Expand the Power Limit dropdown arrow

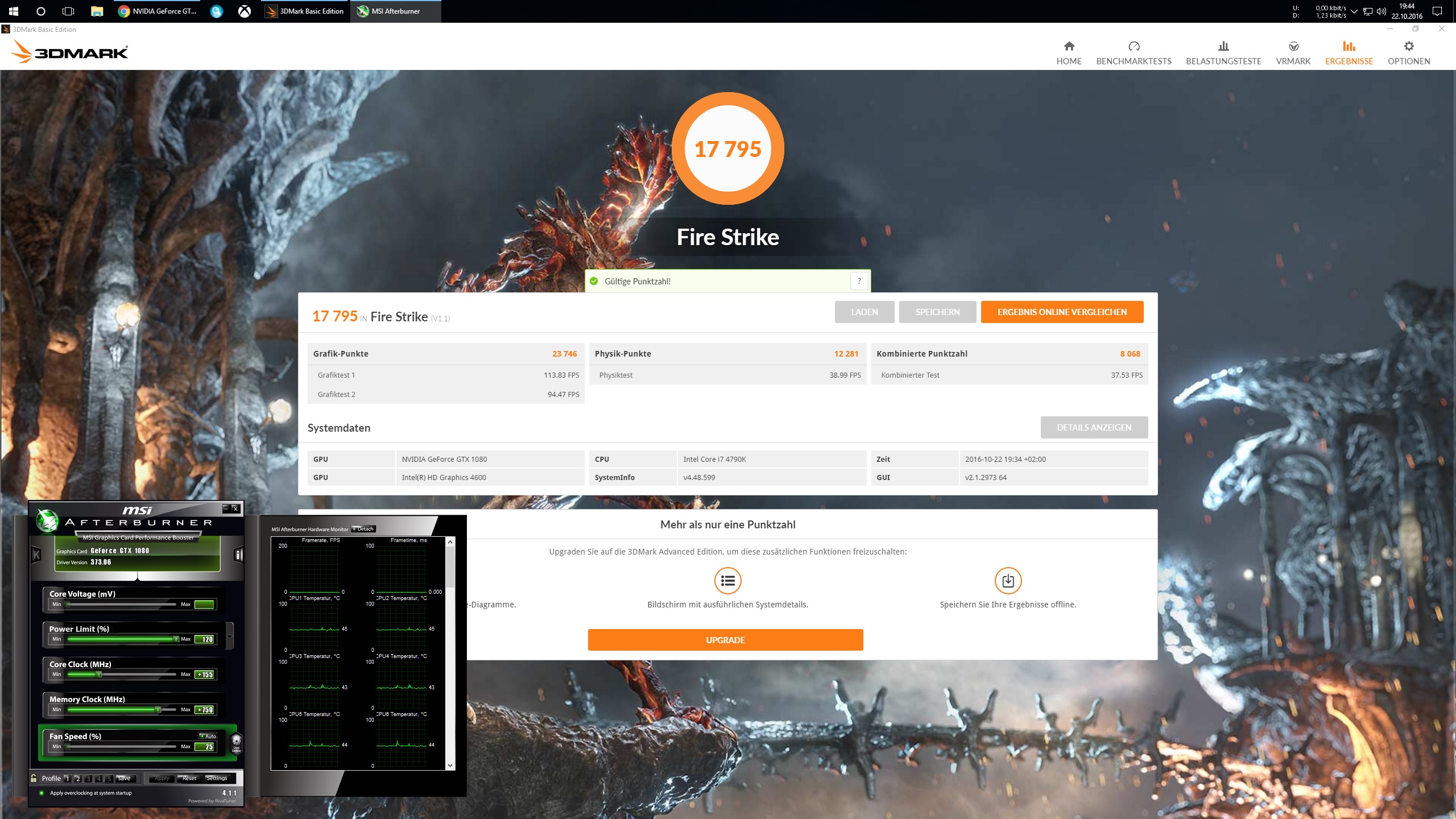229,636
